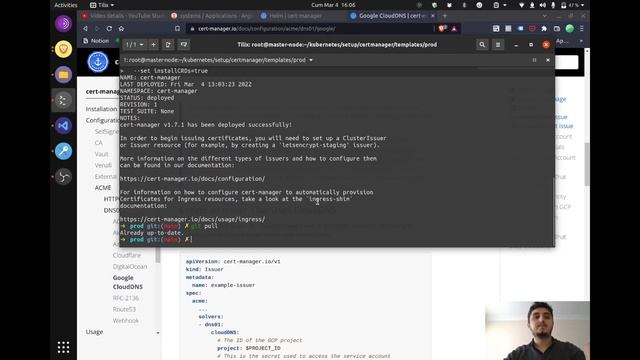Open Brave Shields icon
The width and height of the screenshot is (640, 360).
[x=442, y=29]
